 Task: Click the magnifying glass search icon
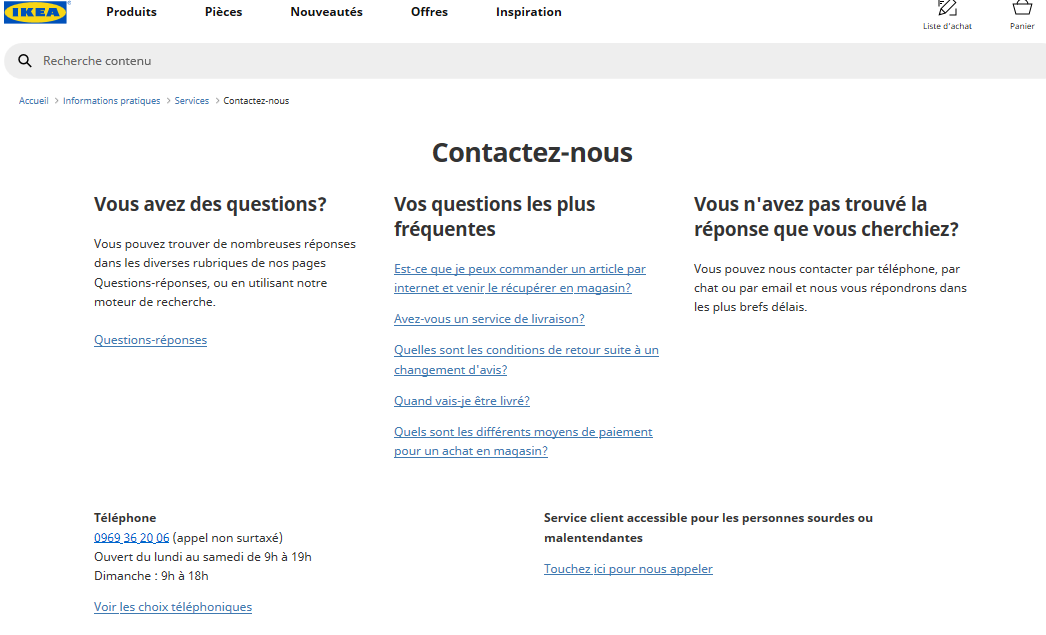click(25, 61)
